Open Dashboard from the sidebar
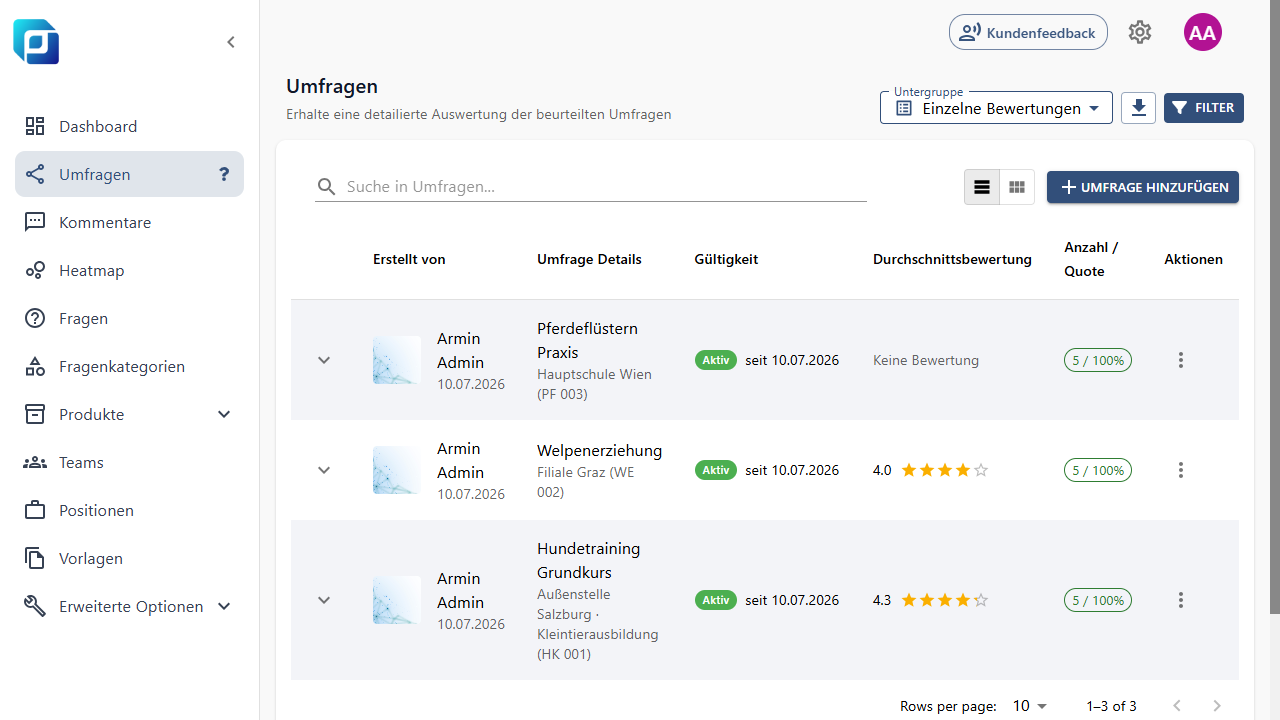 pos(129,126)
